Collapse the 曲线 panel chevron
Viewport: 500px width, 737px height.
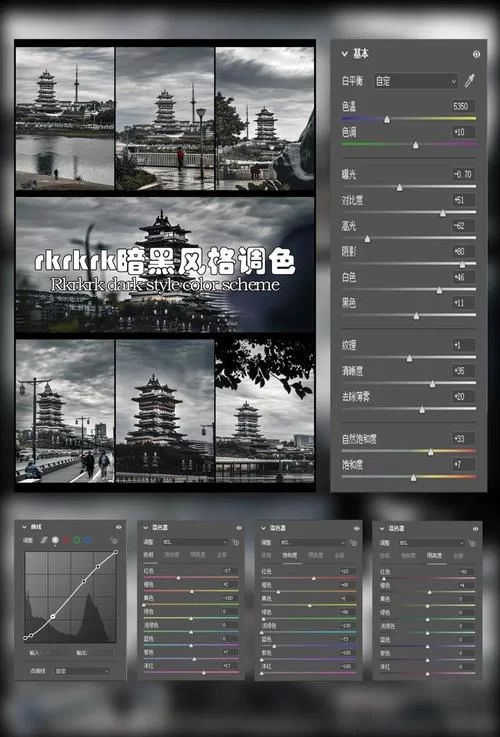coord(23,527)
